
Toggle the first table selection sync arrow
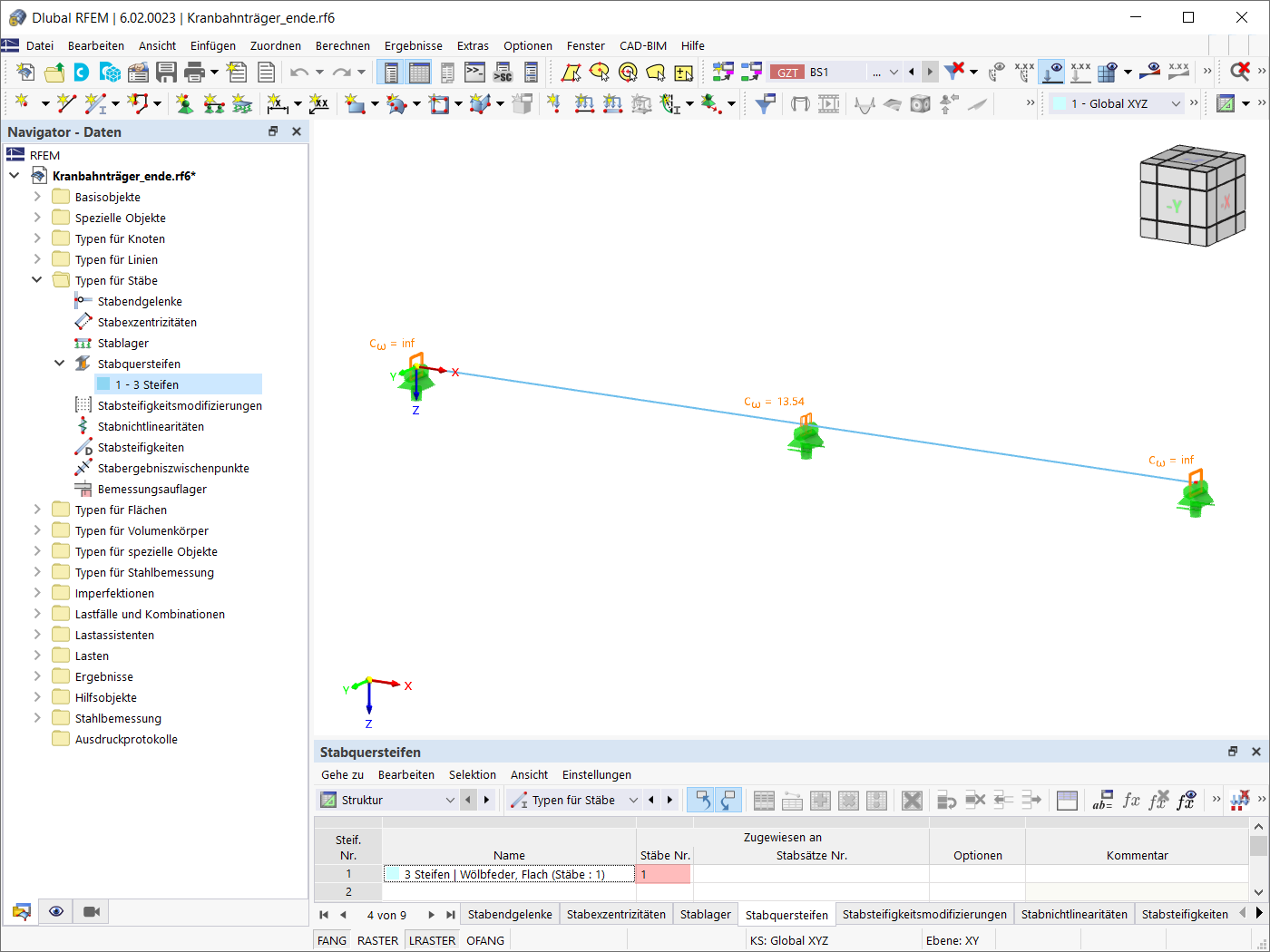(700, 800)
